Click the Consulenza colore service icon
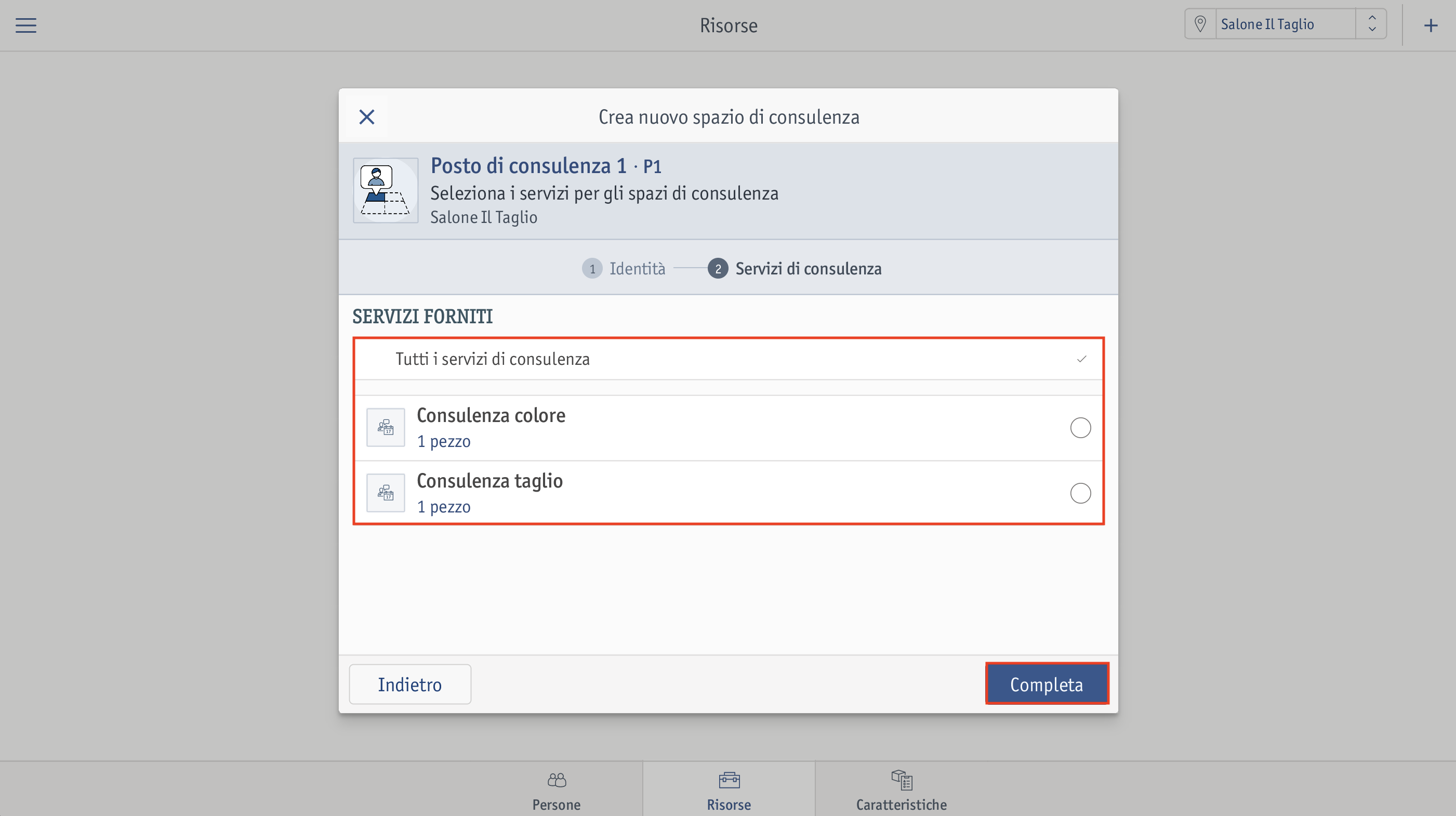Screen dimensions: 1456x816 [x=386, y=428]
